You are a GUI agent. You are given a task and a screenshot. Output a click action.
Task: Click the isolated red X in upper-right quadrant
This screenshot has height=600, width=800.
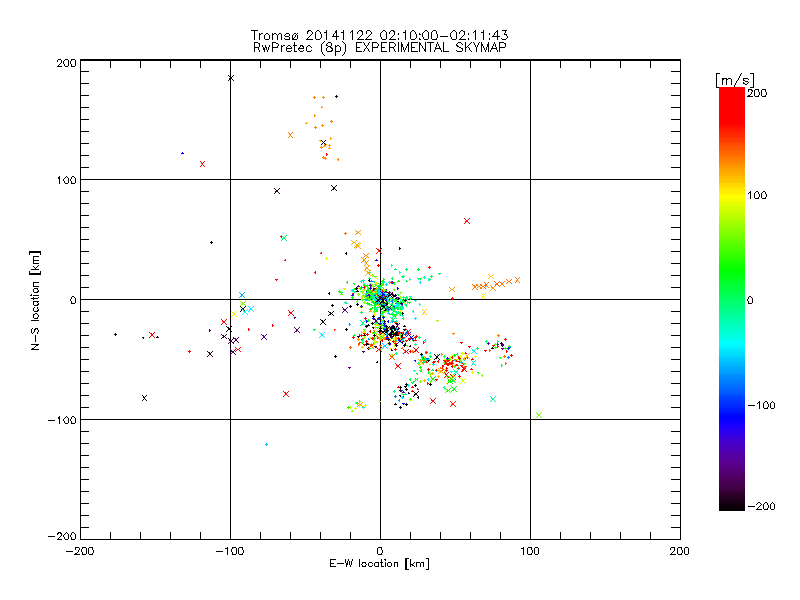pyautogui.click(x=467, y=221)
